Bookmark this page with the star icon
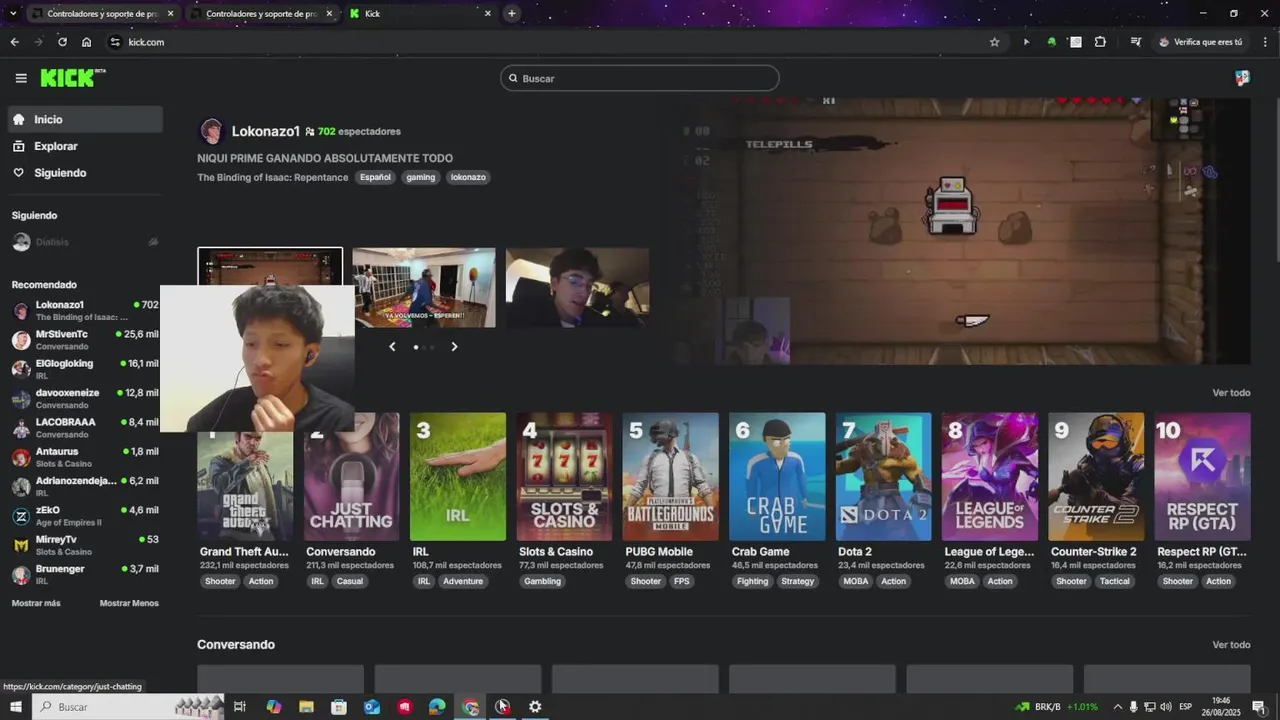 pyautogui.click(x=994, y=42)
